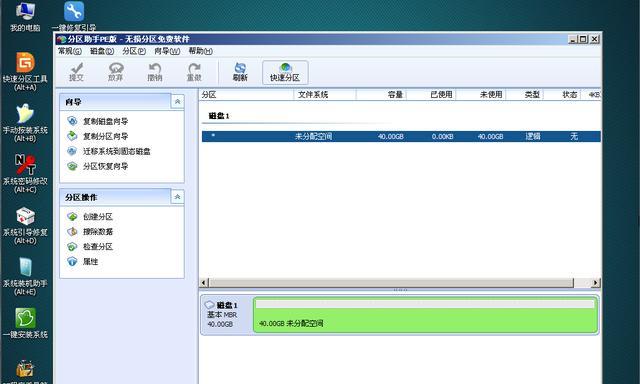Open the 分区(P) menu
This screenshot has width=640, height=384.
[x=134, y=51]
